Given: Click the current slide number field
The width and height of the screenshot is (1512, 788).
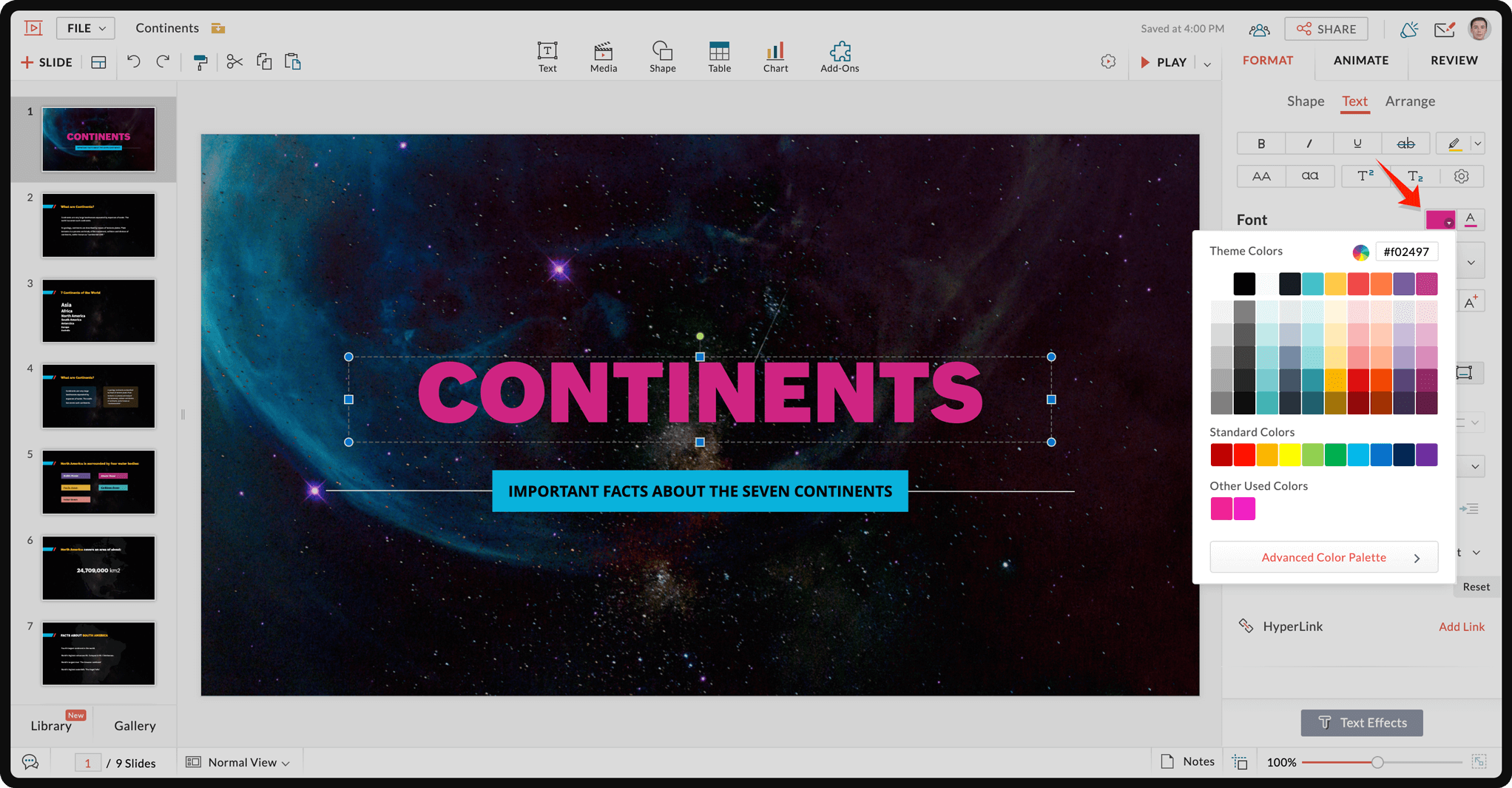Looking at the screenshot, I should pos(87,763).
